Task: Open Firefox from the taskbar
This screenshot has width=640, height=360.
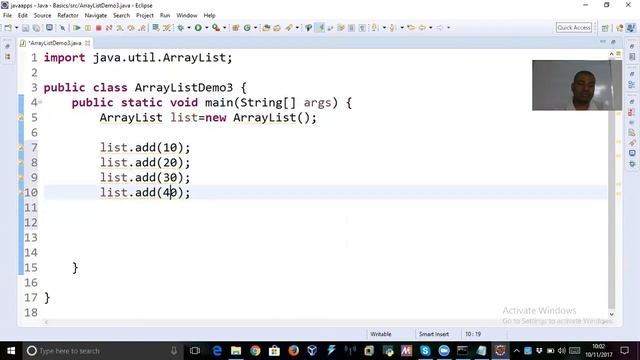Action: (293, 351)
